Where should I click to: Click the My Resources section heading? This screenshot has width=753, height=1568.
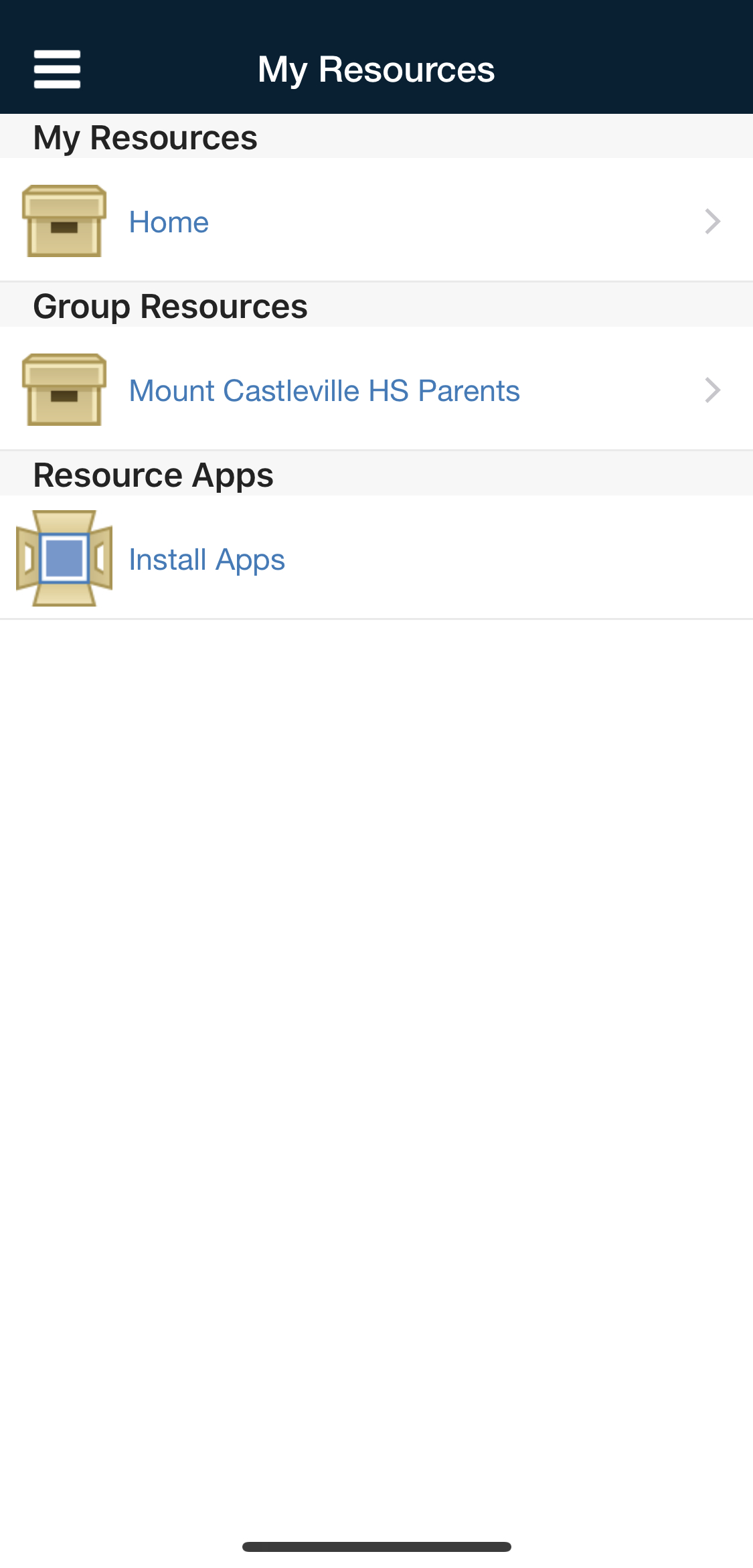point(145,138)
